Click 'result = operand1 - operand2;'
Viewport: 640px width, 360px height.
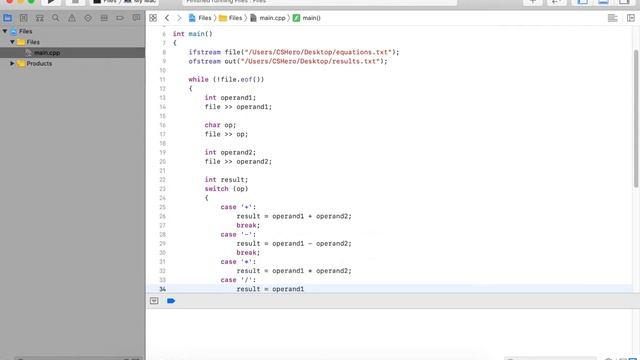pos(294,244)
